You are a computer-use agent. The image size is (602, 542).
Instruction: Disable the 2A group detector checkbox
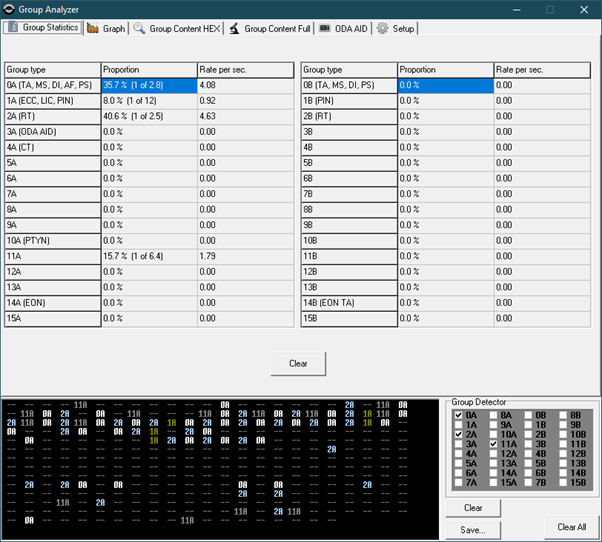459,434
